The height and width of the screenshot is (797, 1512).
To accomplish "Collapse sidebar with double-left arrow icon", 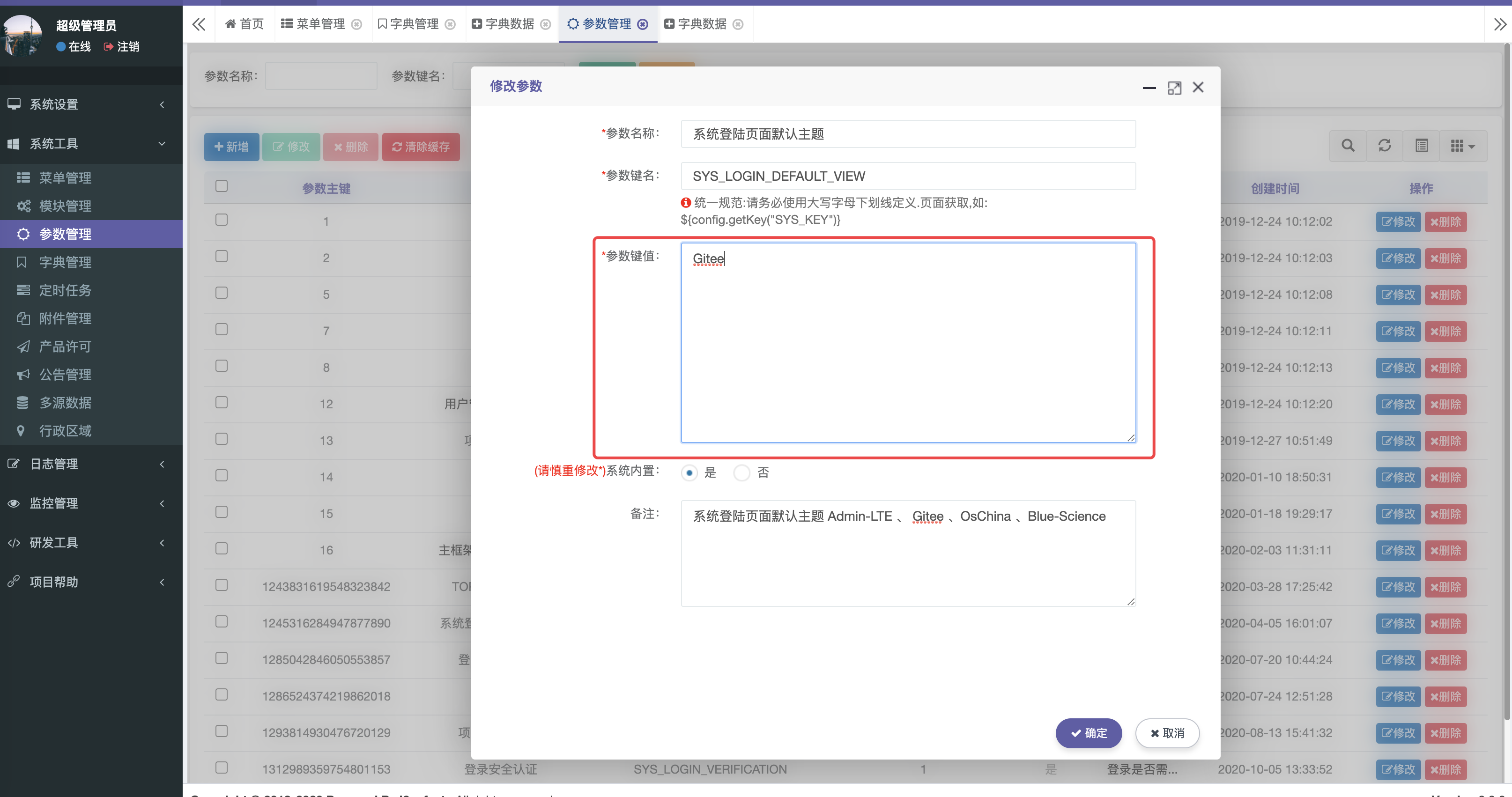I will 199,24.
